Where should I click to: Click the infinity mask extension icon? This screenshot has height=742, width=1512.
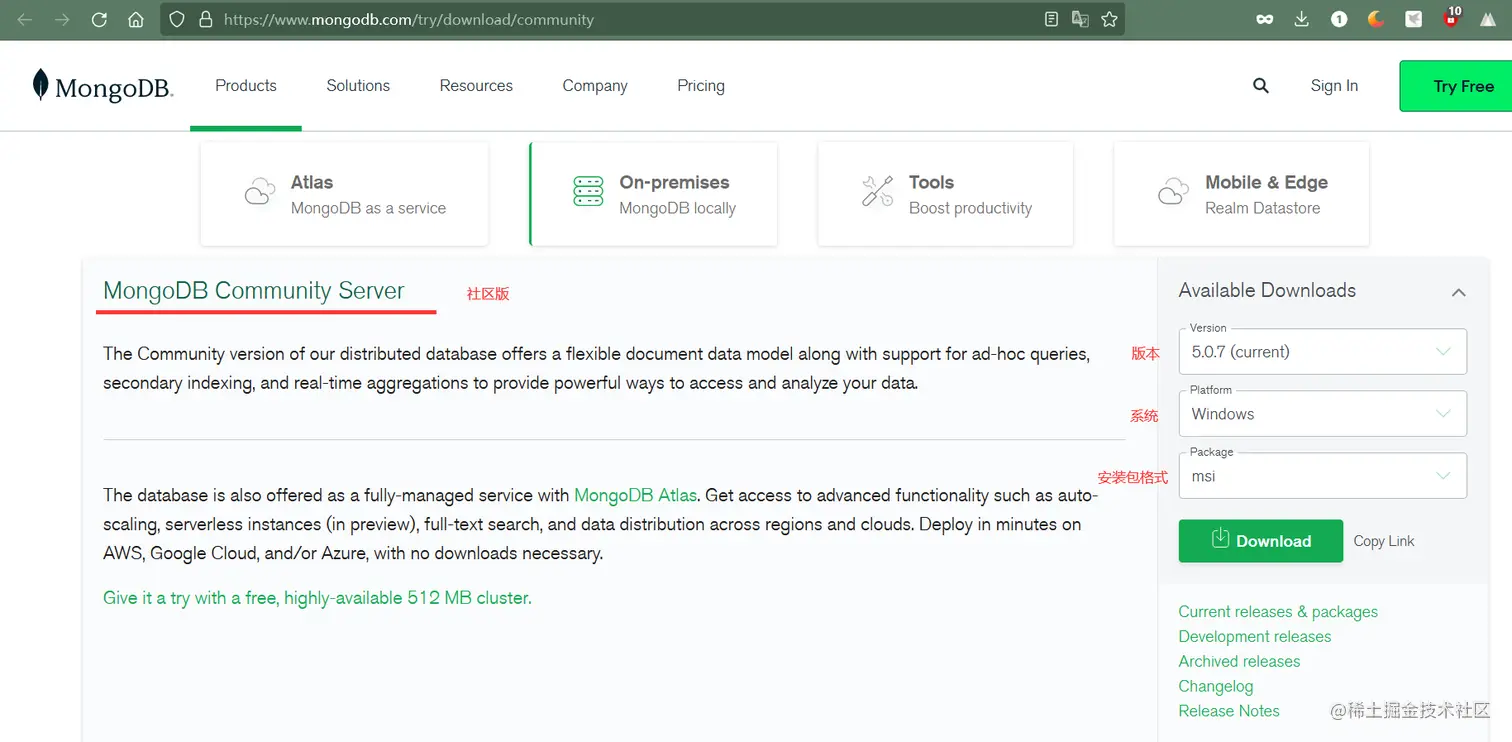[x=1265, y=19]
